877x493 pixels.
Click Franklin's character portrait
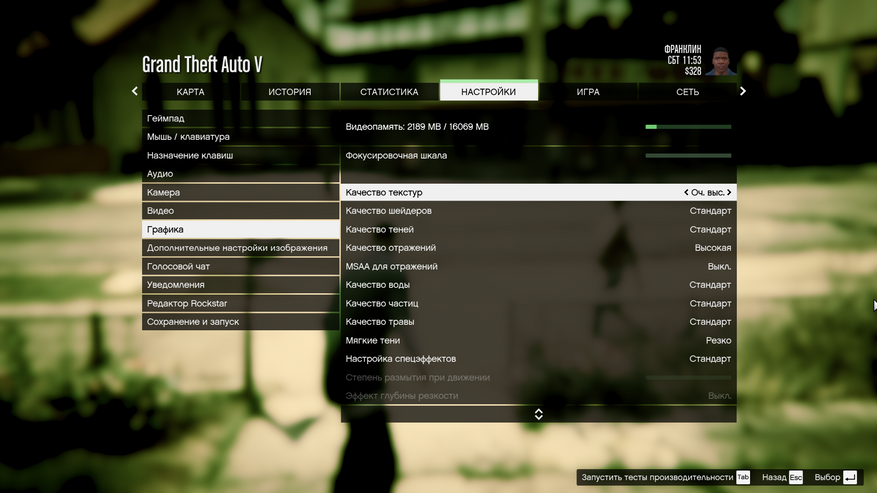click(720, 61)
